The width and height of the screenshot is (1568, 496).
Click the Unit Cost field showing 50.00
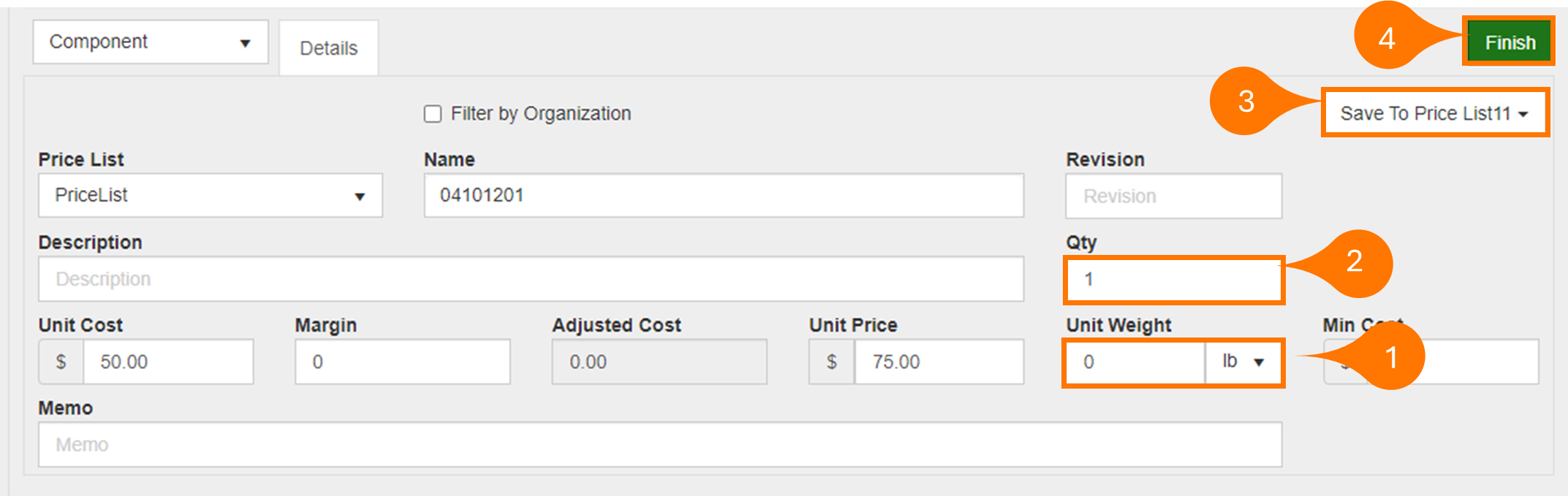168,362
